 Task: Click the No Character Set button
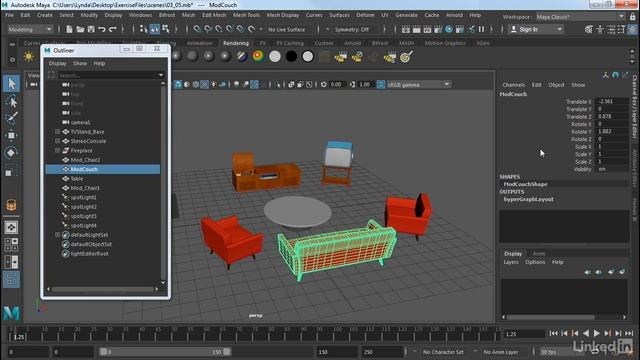[x=443, y=352]
